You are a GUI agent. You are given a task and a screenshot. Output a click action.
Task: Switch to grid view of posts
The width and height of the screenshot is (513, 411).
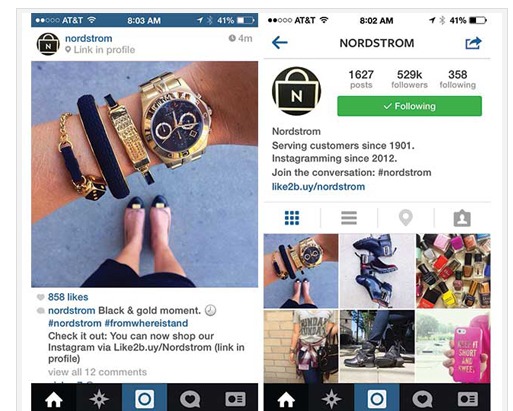point(292,218)
